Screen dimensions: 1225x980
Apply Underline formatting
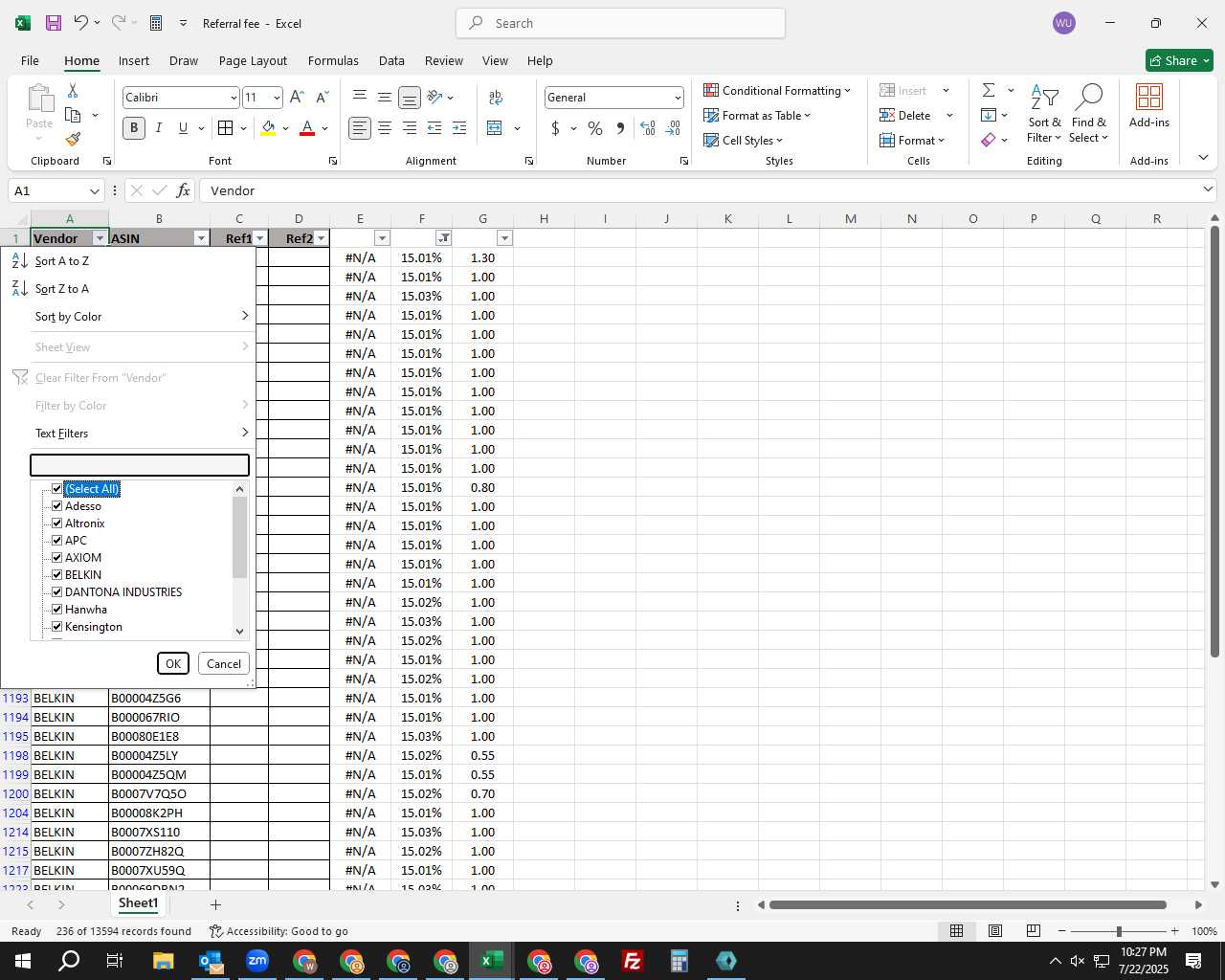(x=183, y=128)
